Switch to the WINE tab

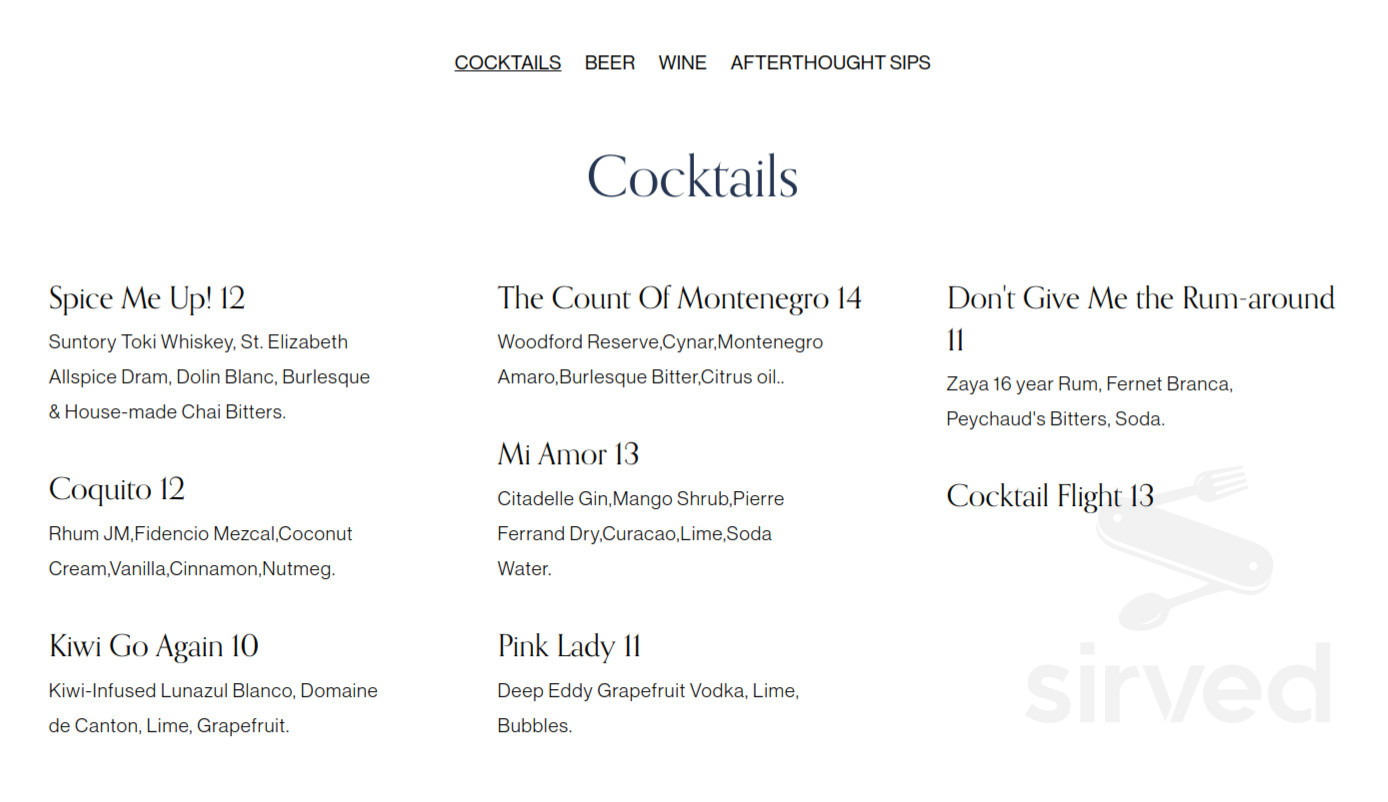coord(682,62)
